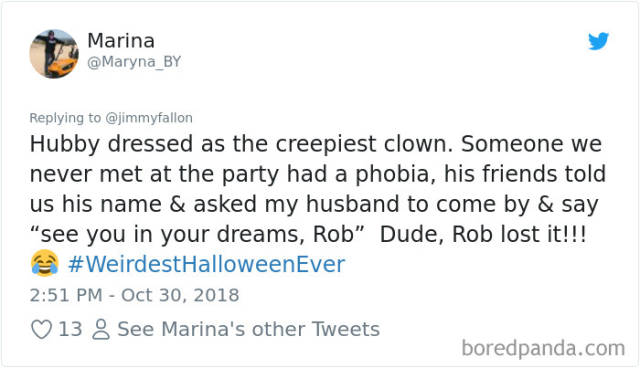Open Marina's round profile picture
640x368 pixels.
click(54, 53)
